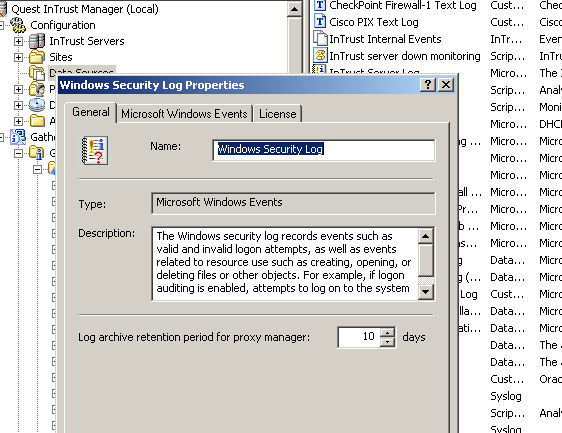Viewport: 562px width, 433px height.
Task: Click the InTrust Internal Events document icon
Action: 320,38
